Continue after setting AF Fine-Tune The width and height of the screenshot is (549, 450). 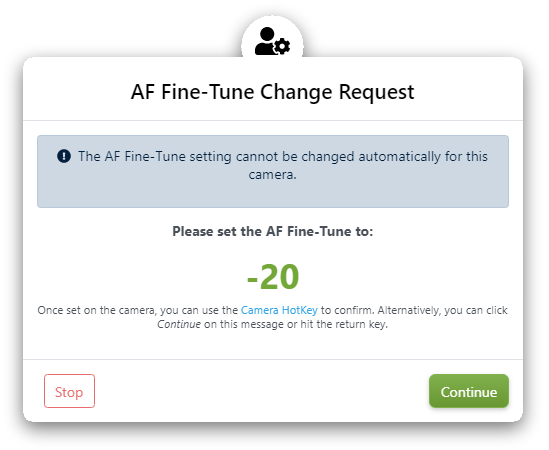[x=469, y=391]
